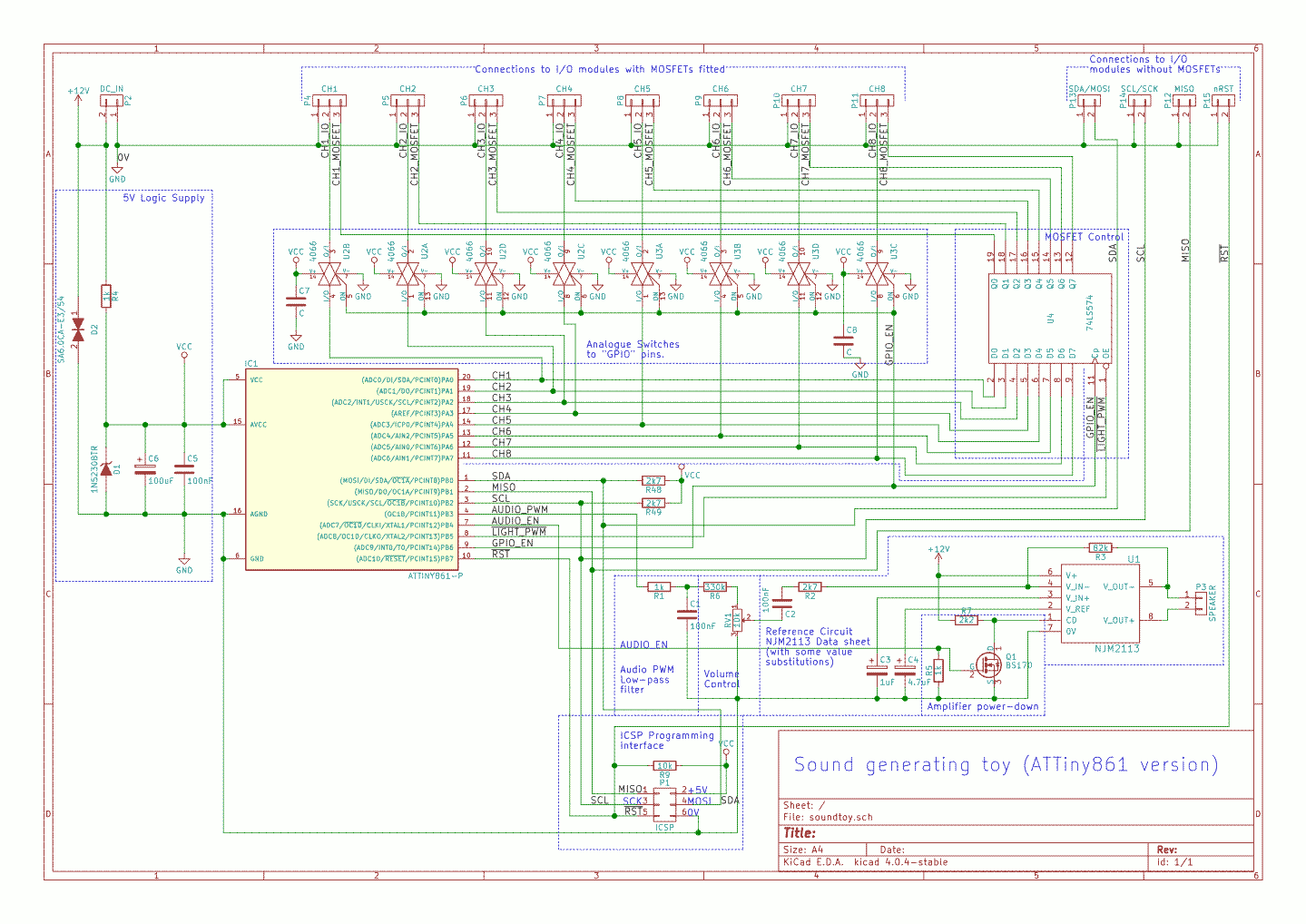1306x924 pixels.
Task: Click resistor R1 1k in low-pass filter
Action: tap(659, 587)
